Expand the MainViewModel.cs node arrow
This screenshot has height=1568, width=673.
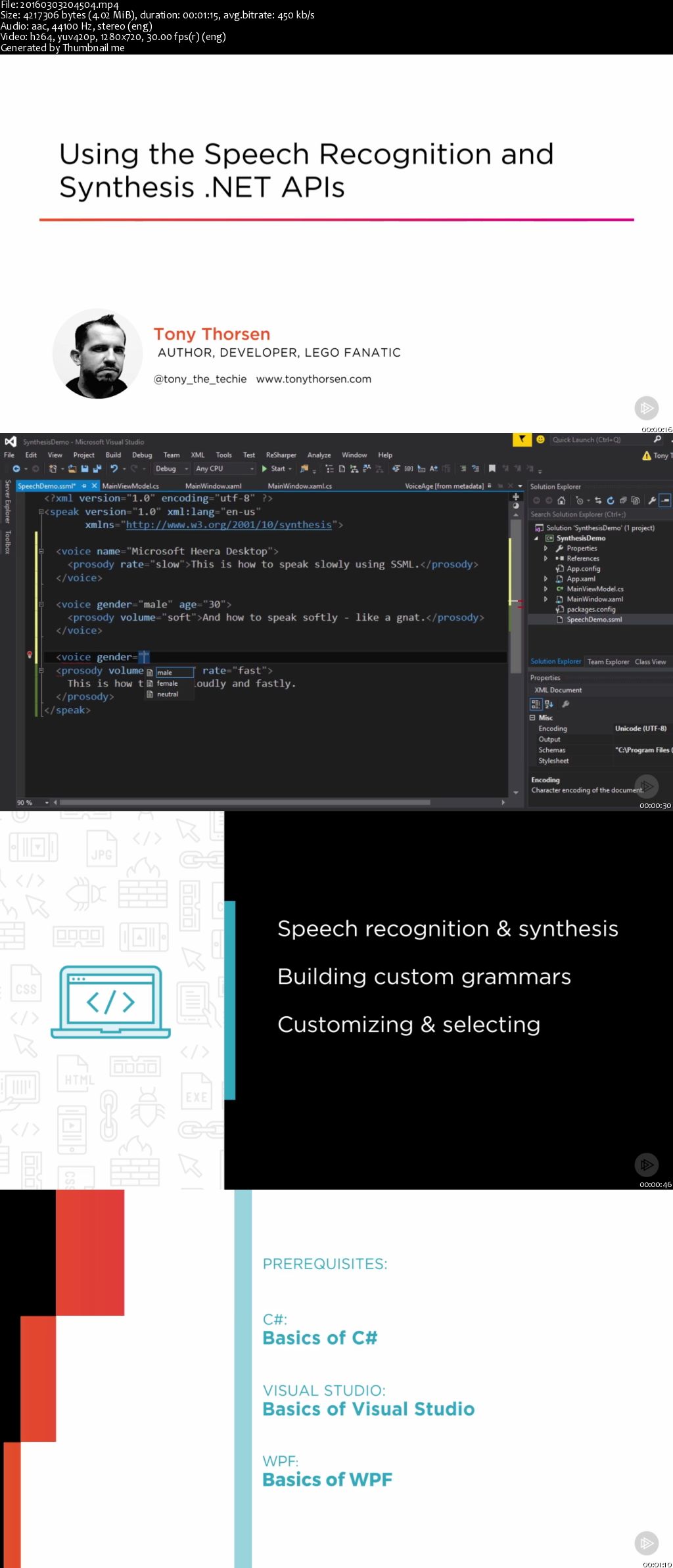(x=545, y=589)
